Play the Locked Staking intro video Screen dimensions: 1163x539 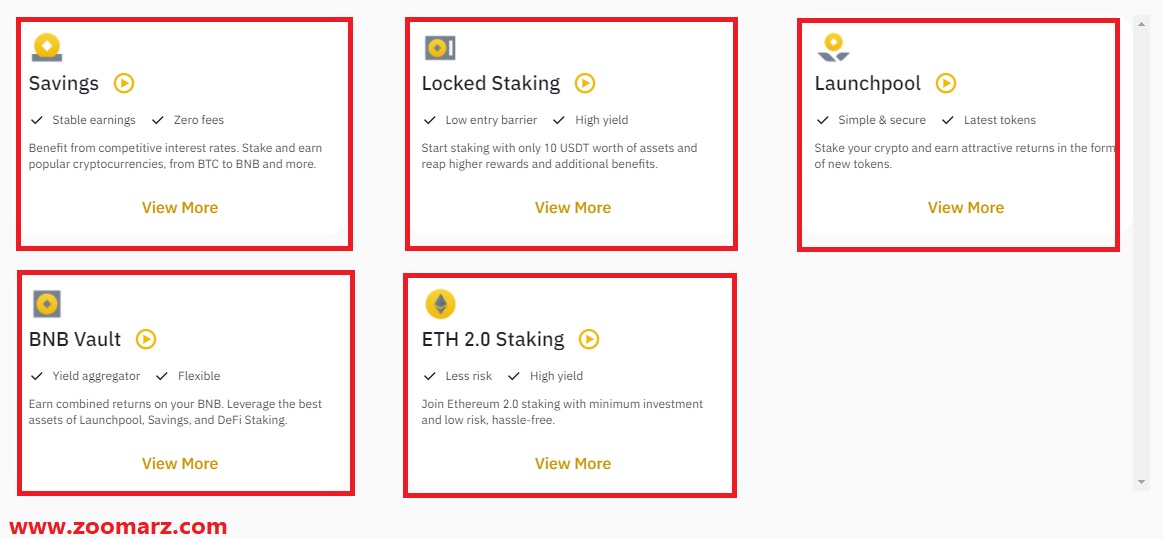pos(585,83)
